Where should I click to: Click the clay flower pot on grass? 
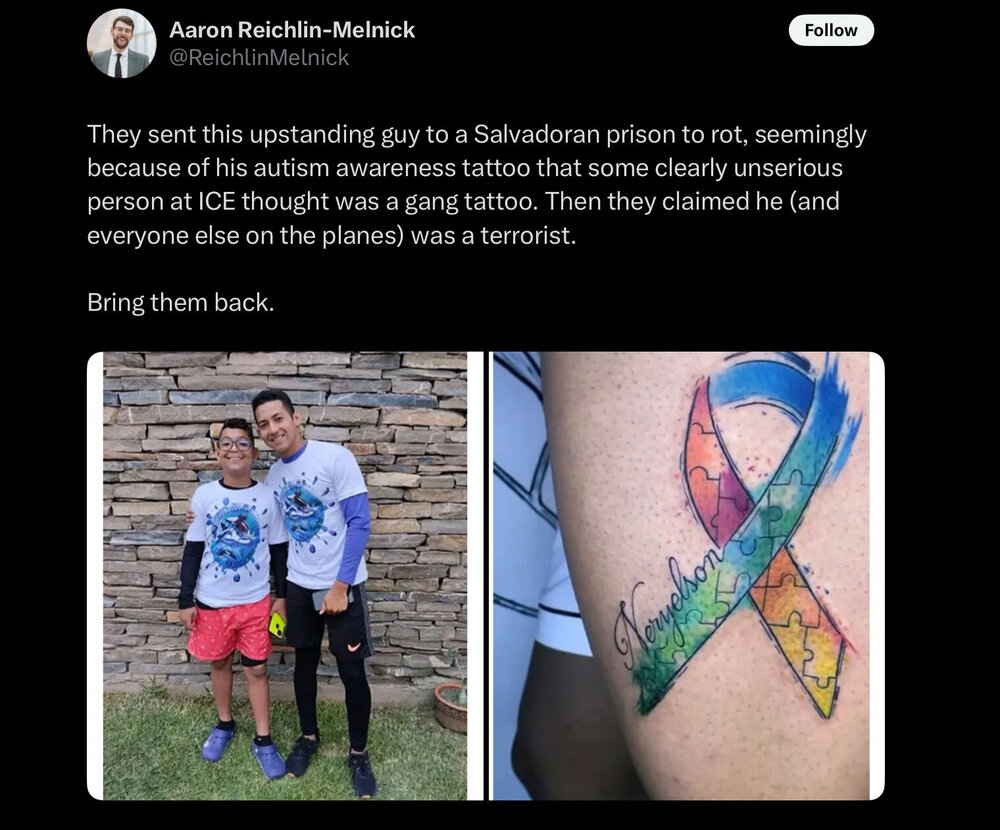(451, 707)
